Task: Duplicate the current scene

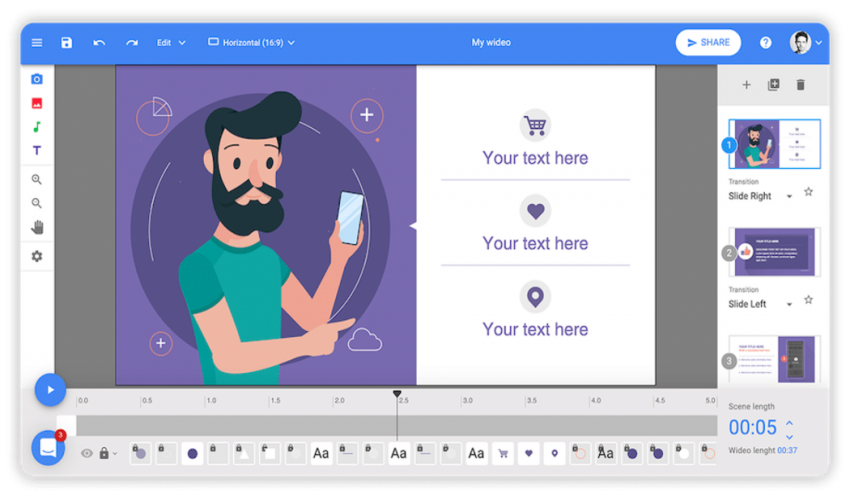Action: [774, 85]
